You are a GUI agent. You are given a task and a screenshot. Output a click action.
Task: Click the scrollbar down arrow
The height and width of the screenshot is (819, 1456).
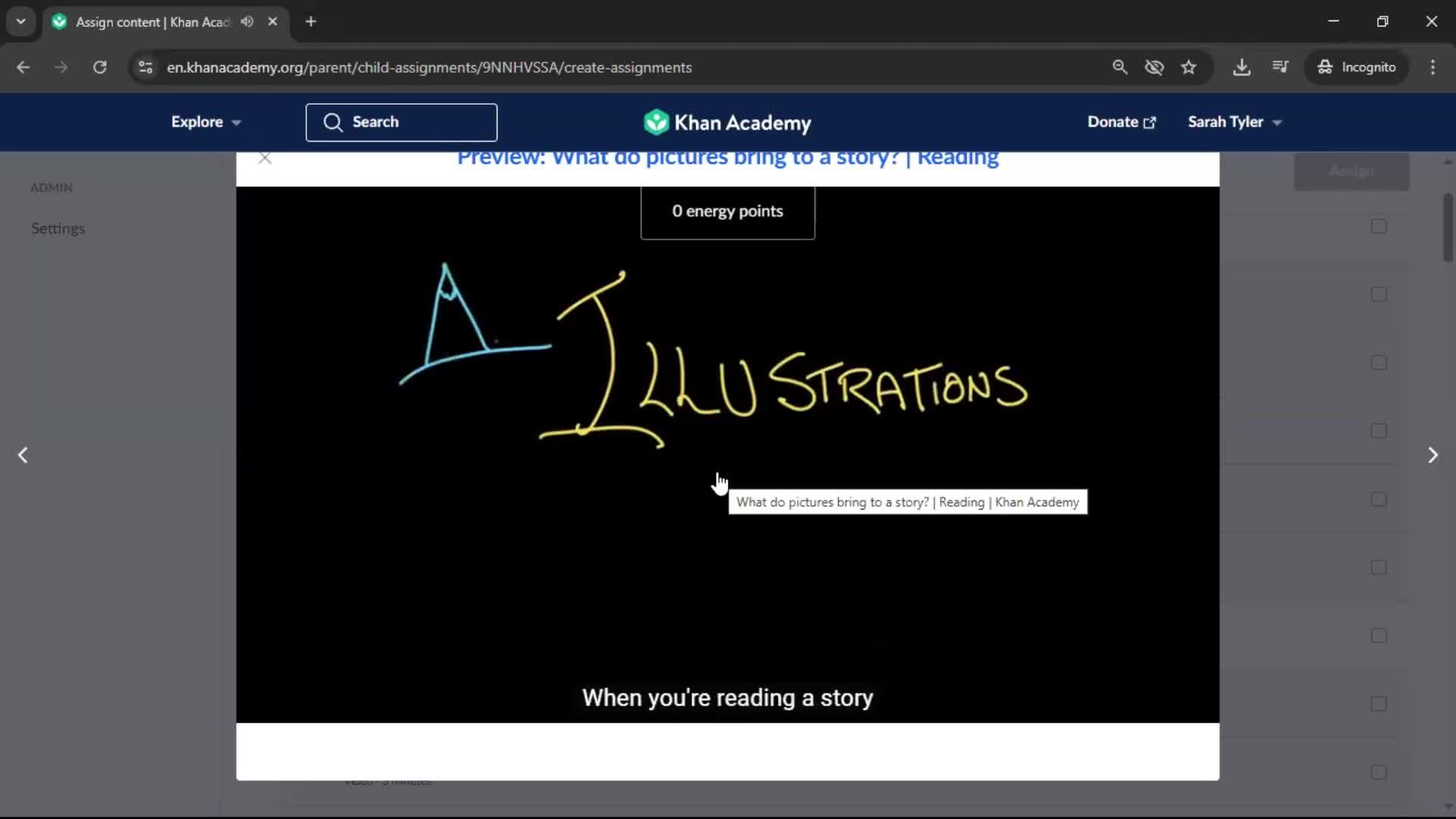tap(1448, 807)
